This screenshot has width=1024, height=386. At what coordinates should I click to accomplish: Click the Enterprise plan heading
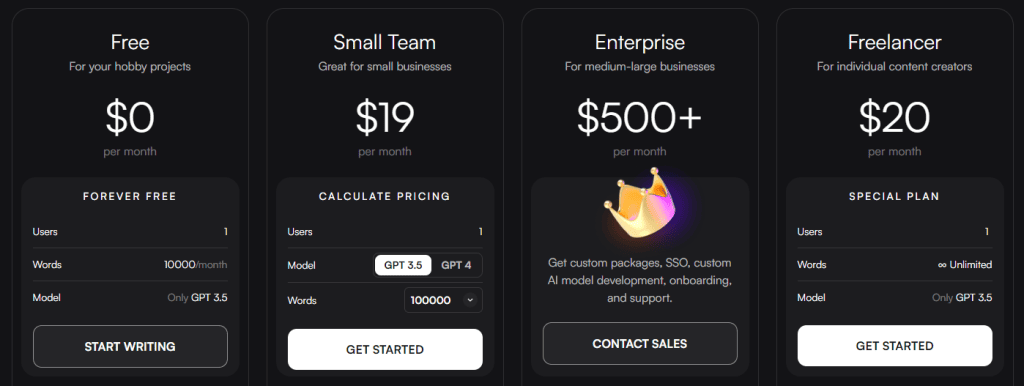640,42
